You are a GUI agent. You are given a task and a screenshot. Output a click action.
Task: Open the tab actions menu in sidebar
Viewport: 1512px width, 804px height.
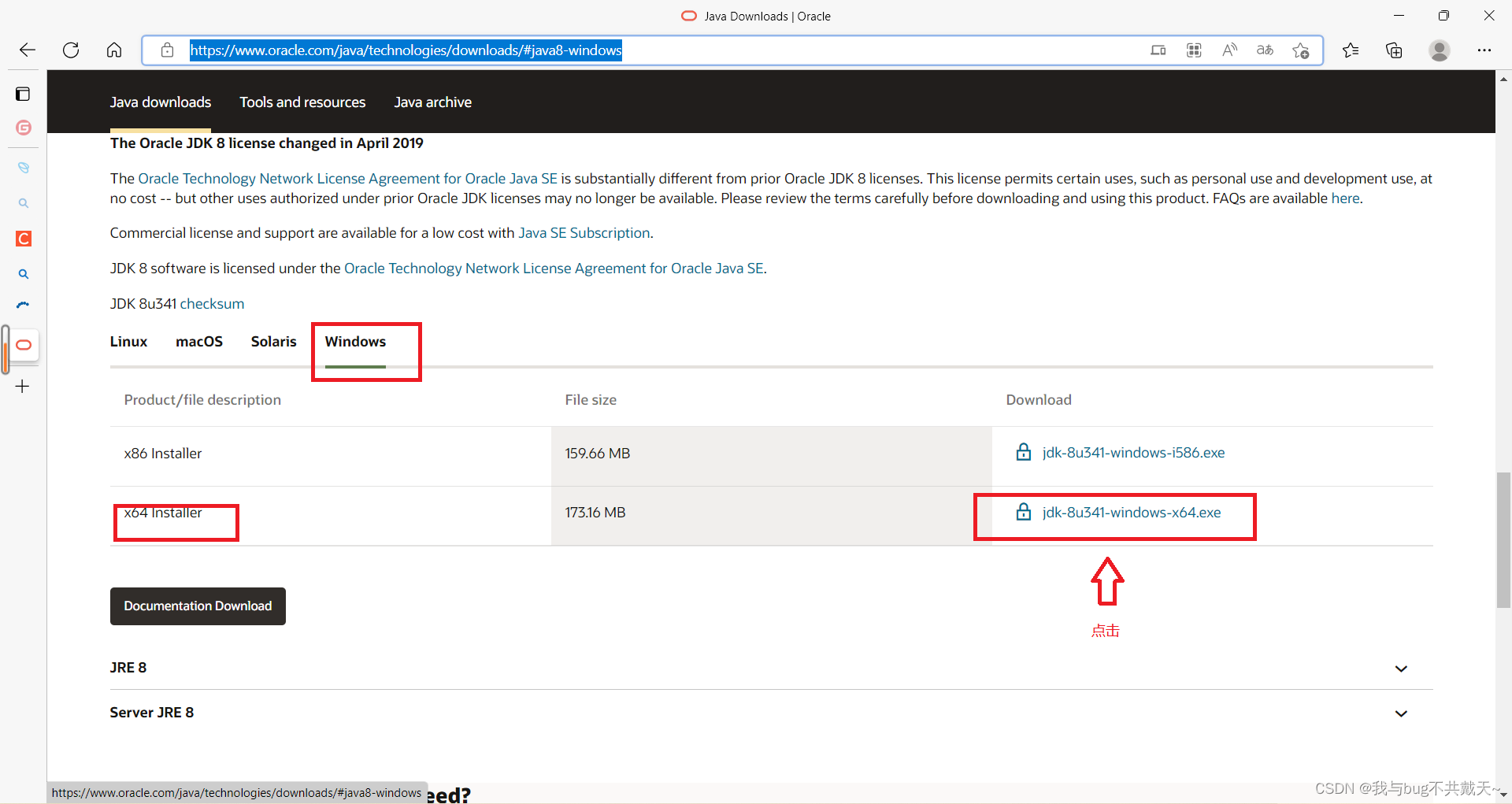click(23, 94)
